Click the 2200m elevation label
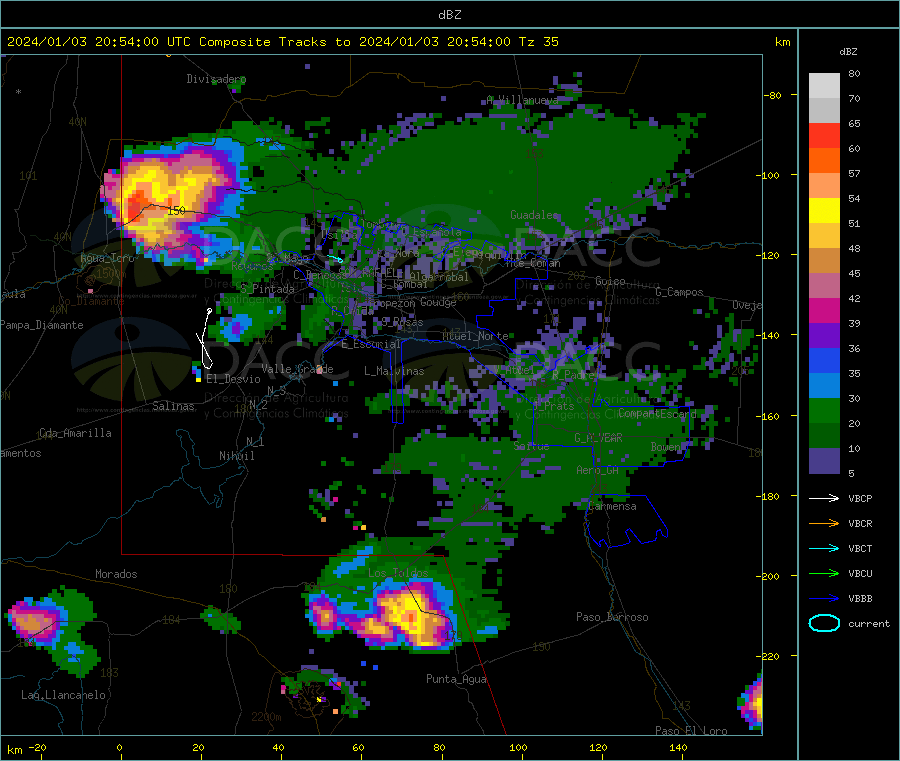 click(266, 717)
